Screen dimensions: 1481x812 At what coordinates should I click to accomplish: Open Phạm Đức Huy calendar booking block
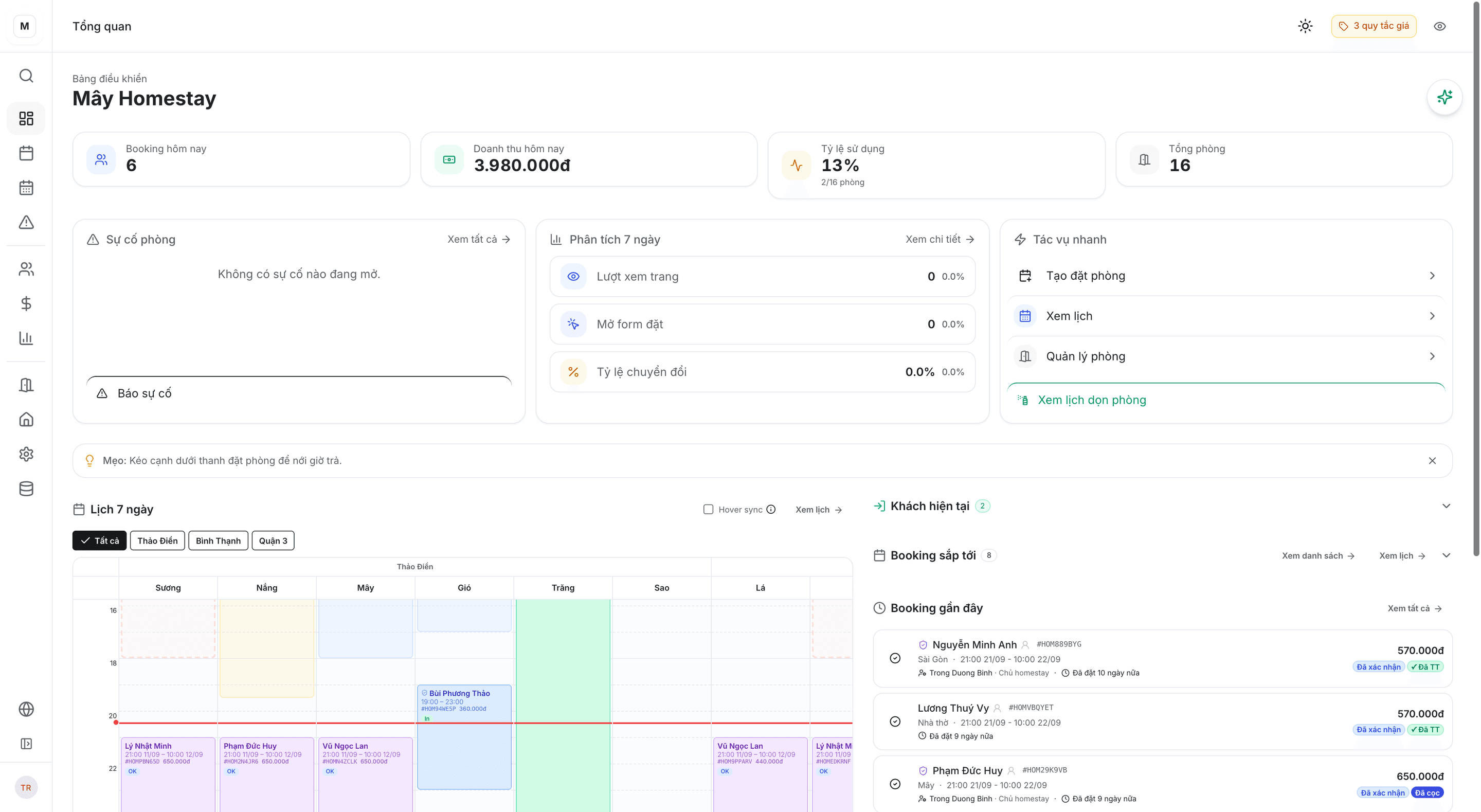pyautogui.click(x=267, y=774)
